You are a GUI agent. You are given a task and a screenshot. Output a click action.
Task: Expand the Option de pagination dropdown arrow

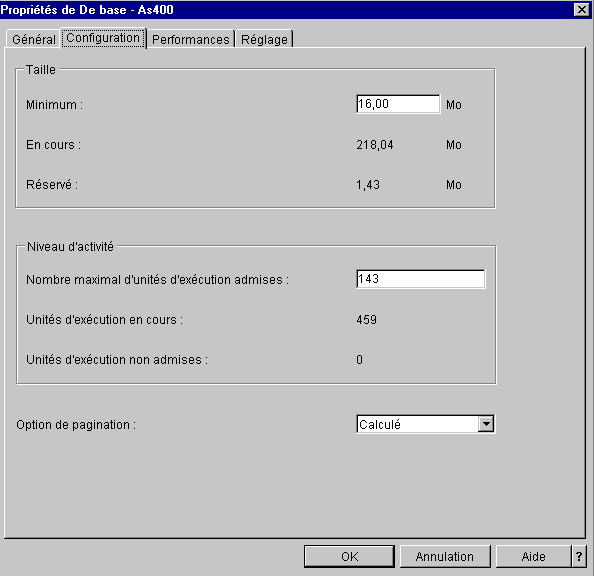point(486,424)
